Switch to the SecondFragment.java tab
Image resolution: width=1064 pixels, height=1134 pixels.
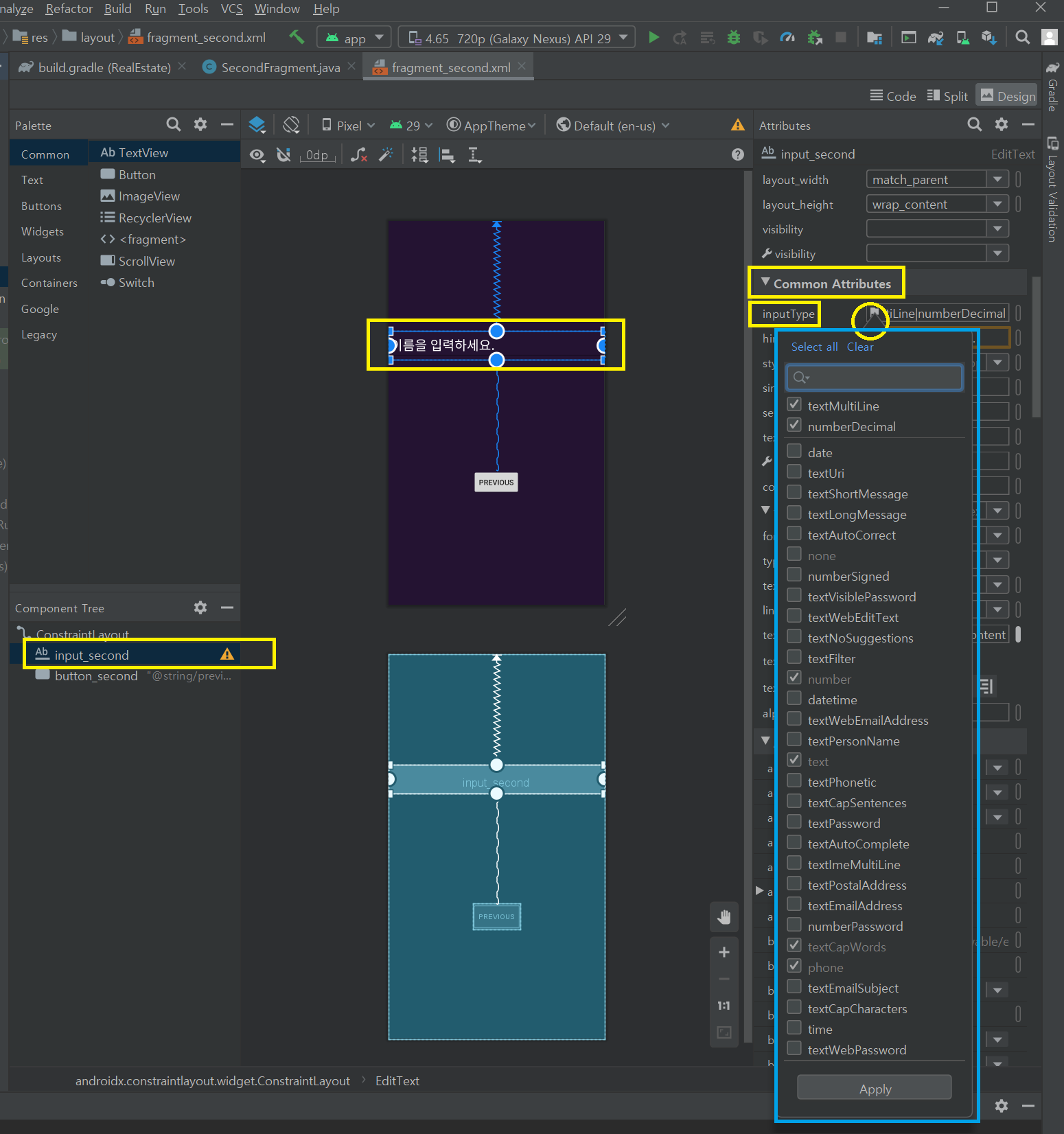coord(280,67)
